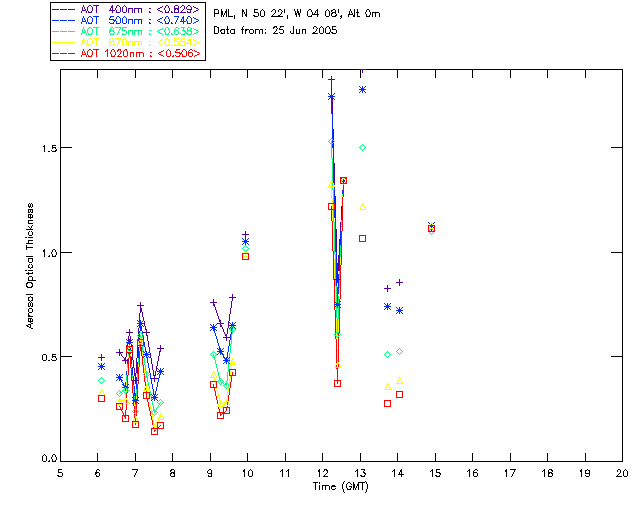Image resolution: width=640 pixels, height=512 pixels.
Task: Select the lowest red square marker near time 12.4
Action: click(x=338, y=383)
